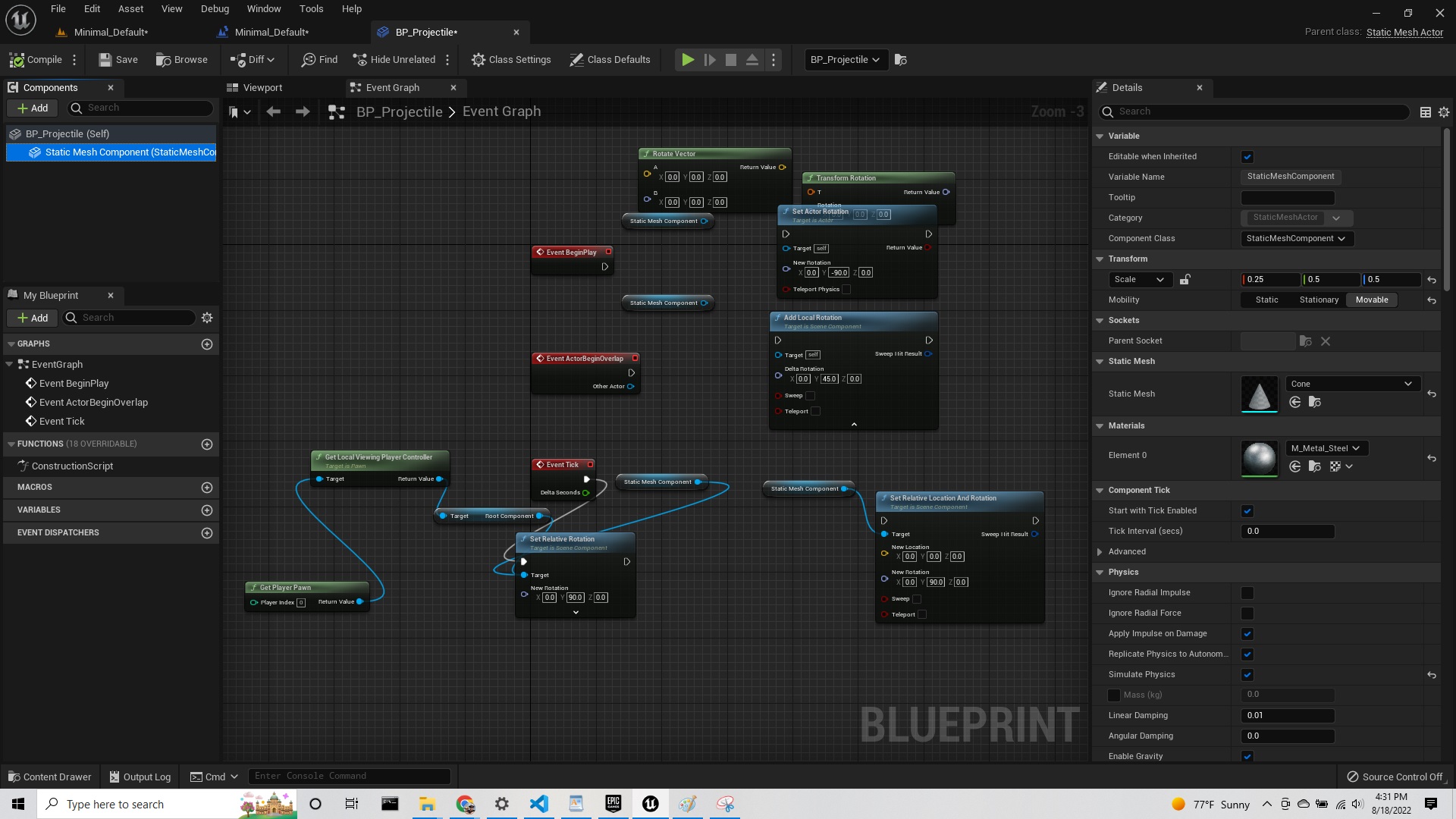The width and height of the screenshot is (1456, 819).
Task: Enable Simulate Physics
Action: [x=1247, y=674]
